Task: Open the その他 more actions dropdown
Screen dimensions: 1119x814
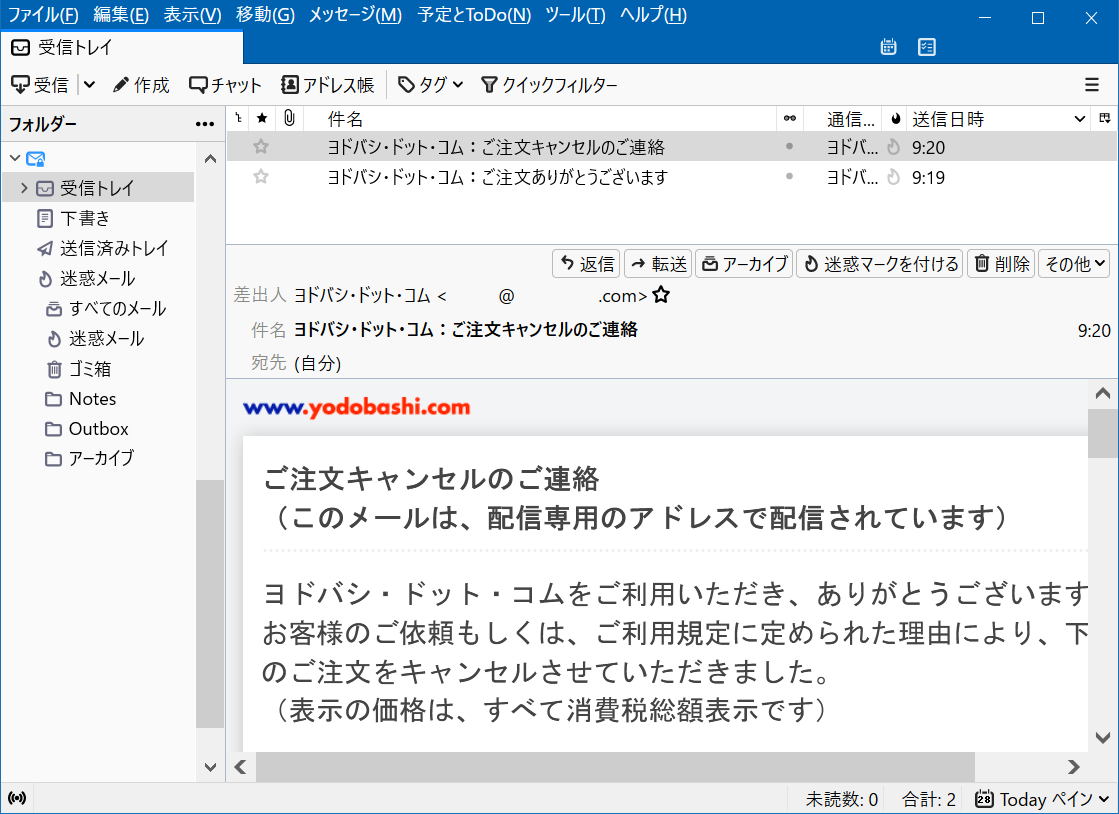Action: [1074, 264]
